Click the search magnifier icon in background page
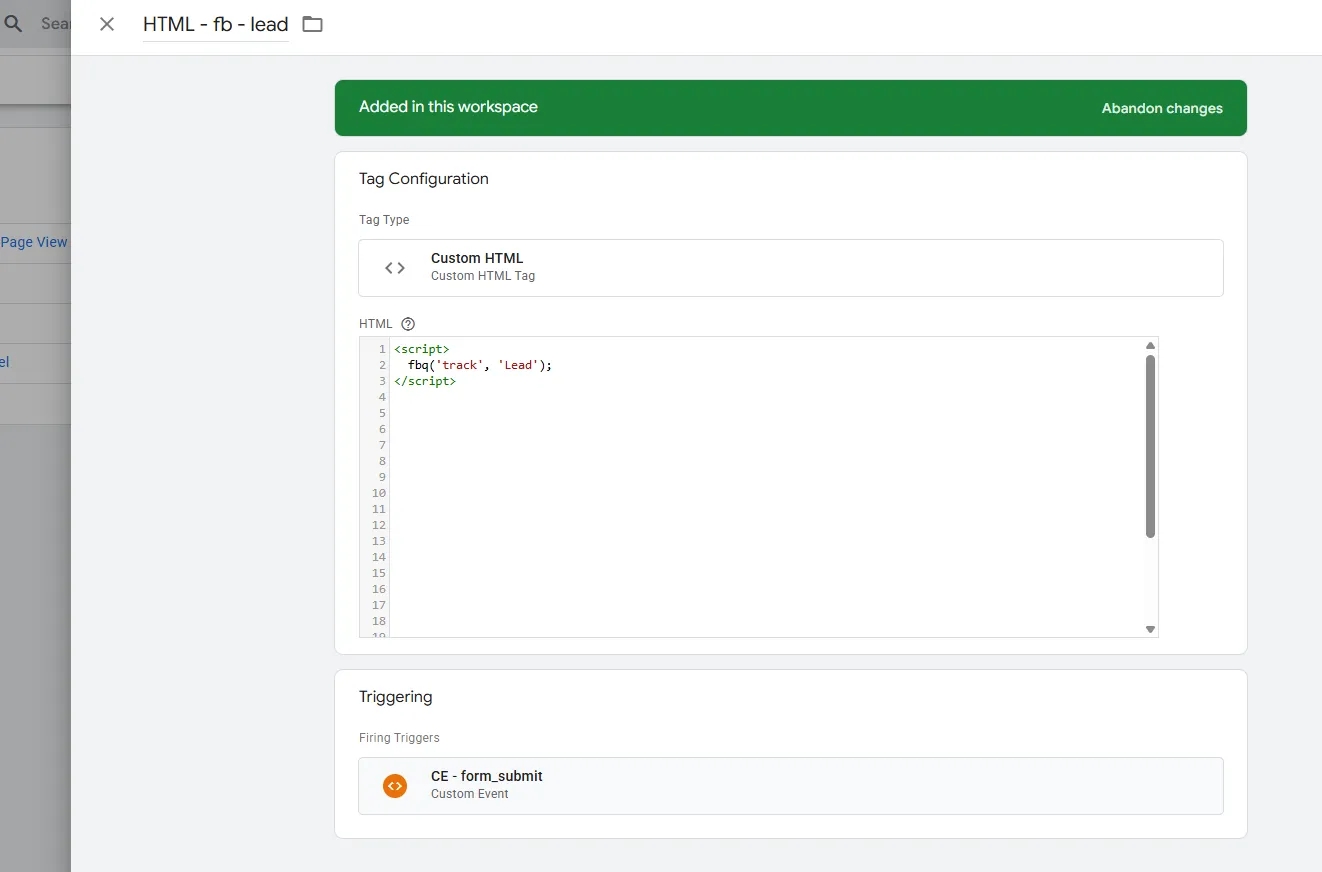 point(13,24)
